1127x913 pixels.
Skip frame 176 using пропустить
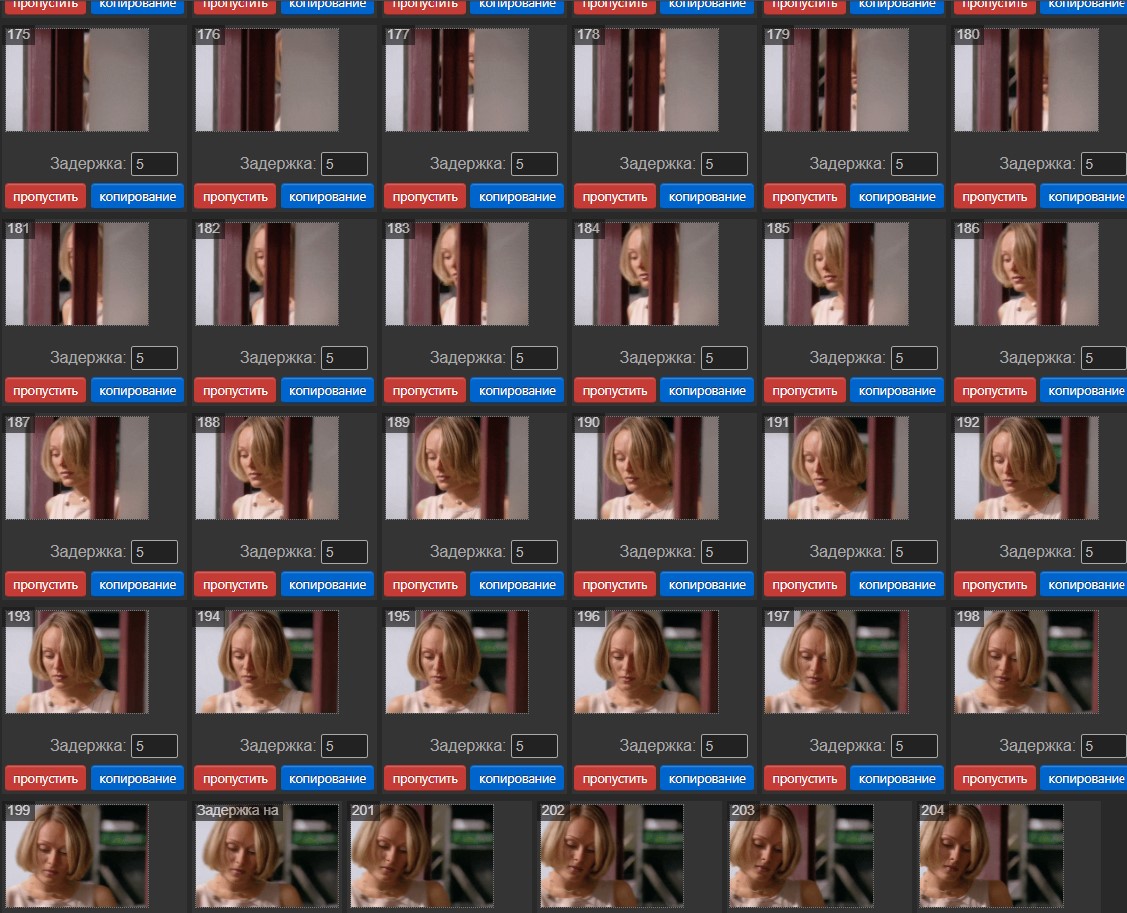click(235, 196)
